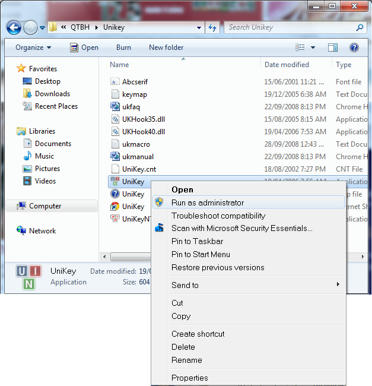Screen dimensions: 372x386
Task: Select the UniKey Chrome shortcut file icon
Action: [x=115, y=206]
